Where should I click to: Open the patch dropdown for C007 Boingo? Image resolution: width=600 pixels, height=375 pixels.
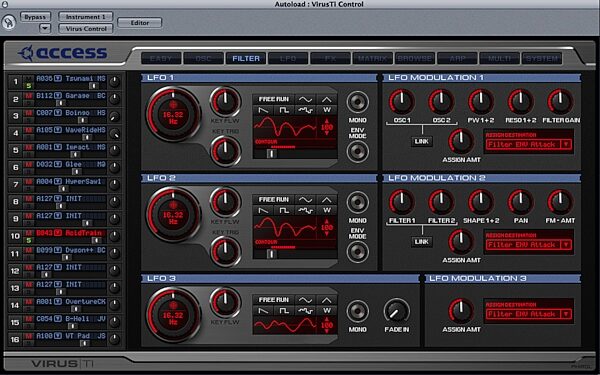[58, 113]
